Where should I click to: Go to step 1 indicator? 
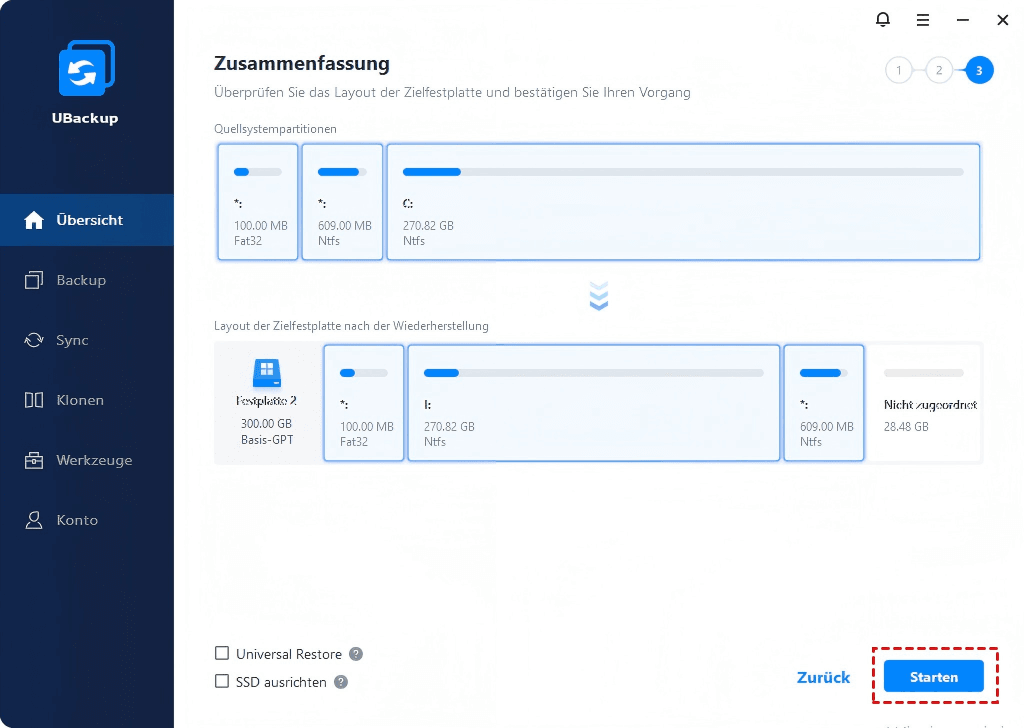coord(898,70)
